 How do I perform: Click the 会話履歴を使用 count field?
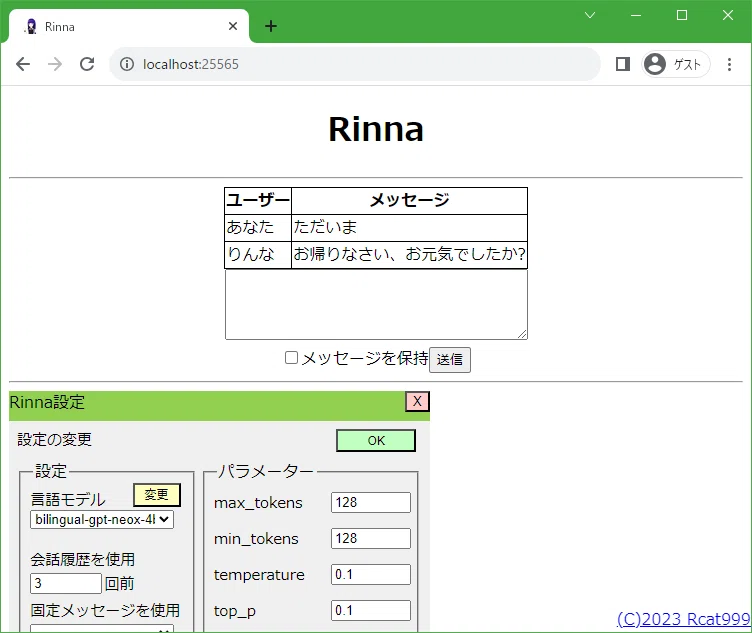coord(66,583)
